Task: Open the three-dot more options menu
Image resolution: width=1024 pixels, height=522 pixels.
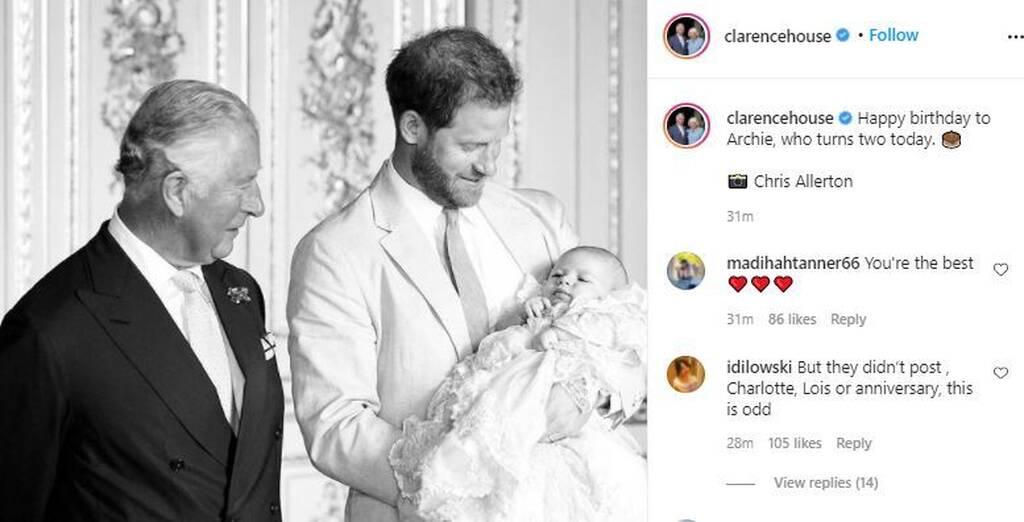Action: coord(1015,36)
